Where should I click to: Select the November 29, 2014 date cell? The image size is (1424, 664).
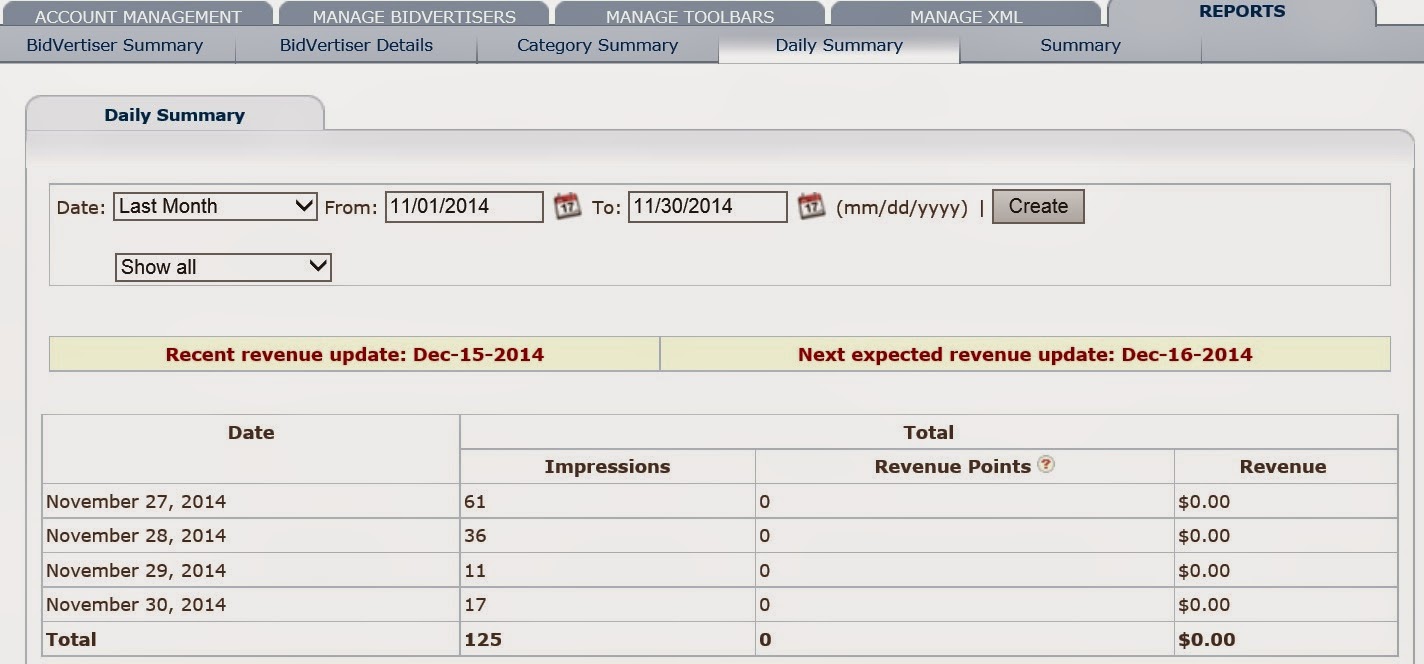pos(251,570)
